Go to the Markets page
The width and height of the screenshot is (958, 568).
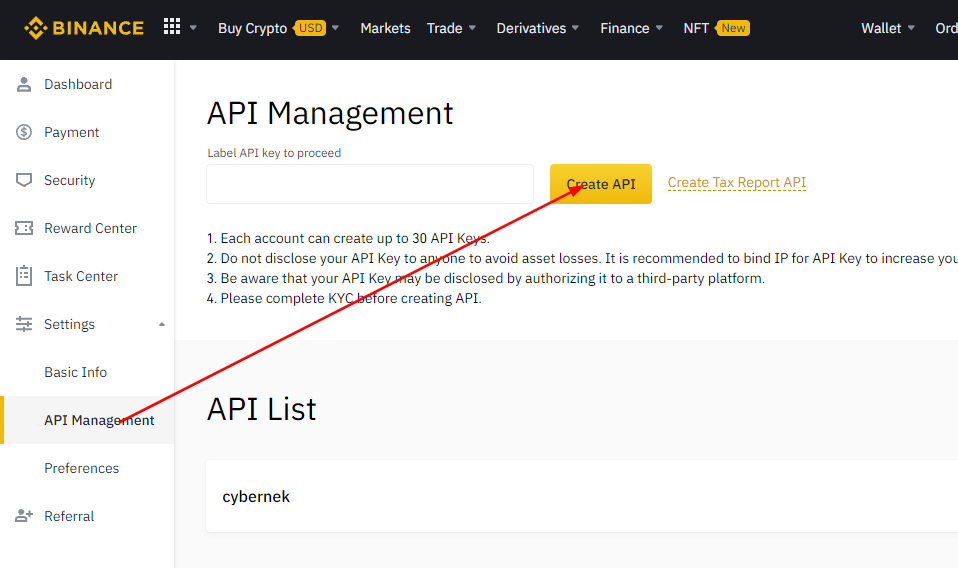[385, 28]
